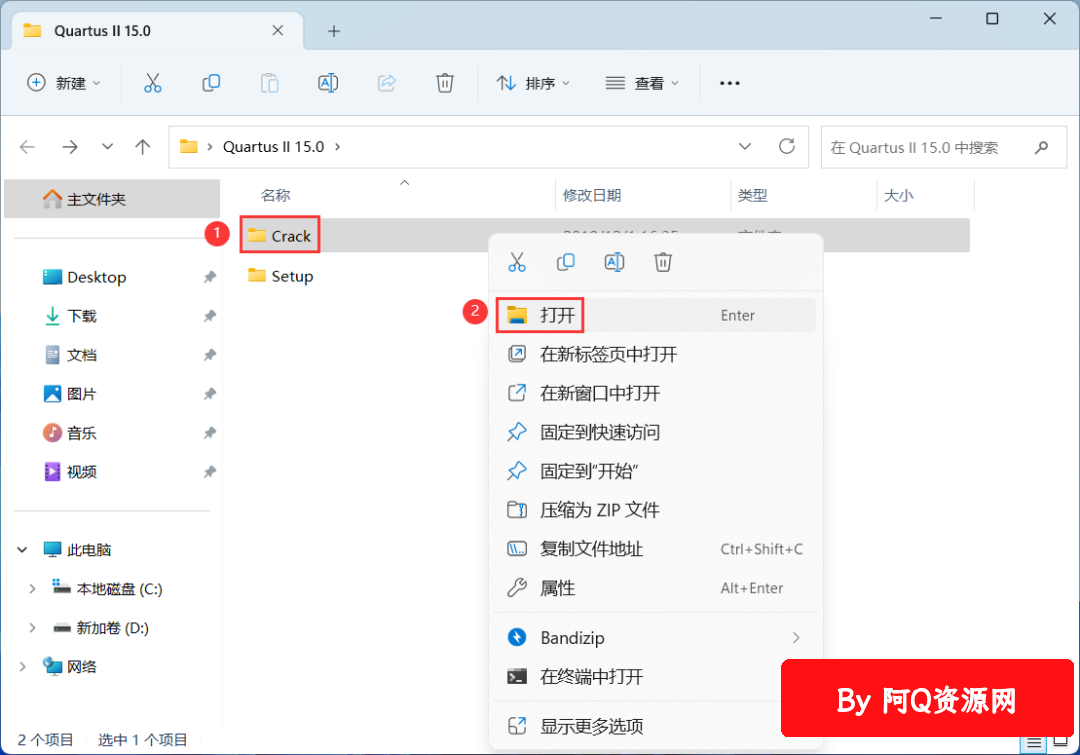Screen dimensions: 1080x755
Task: Choose 复制文件地址
Action: [x=656, y=549]
